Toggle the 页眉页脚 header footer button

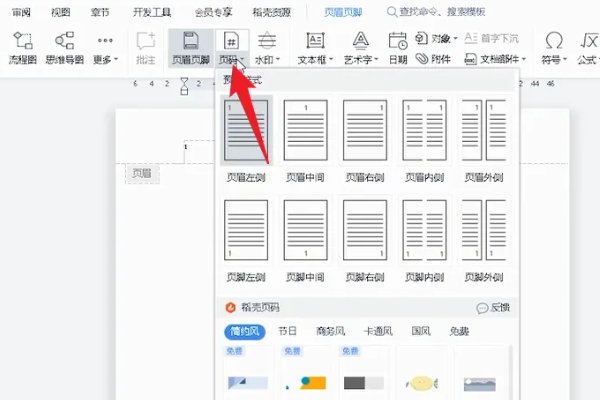tap(191, 48)
